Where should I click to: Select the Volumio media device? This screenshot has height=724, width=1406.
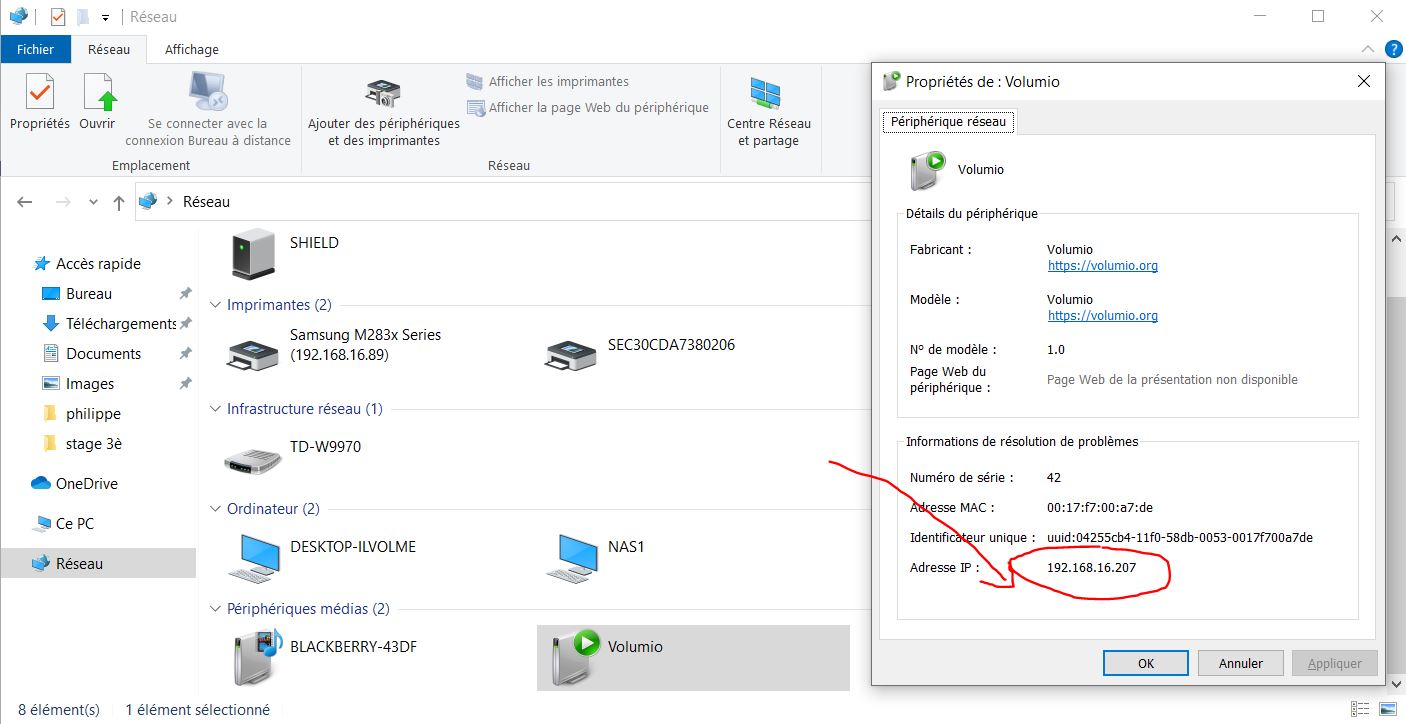point(692,657)
